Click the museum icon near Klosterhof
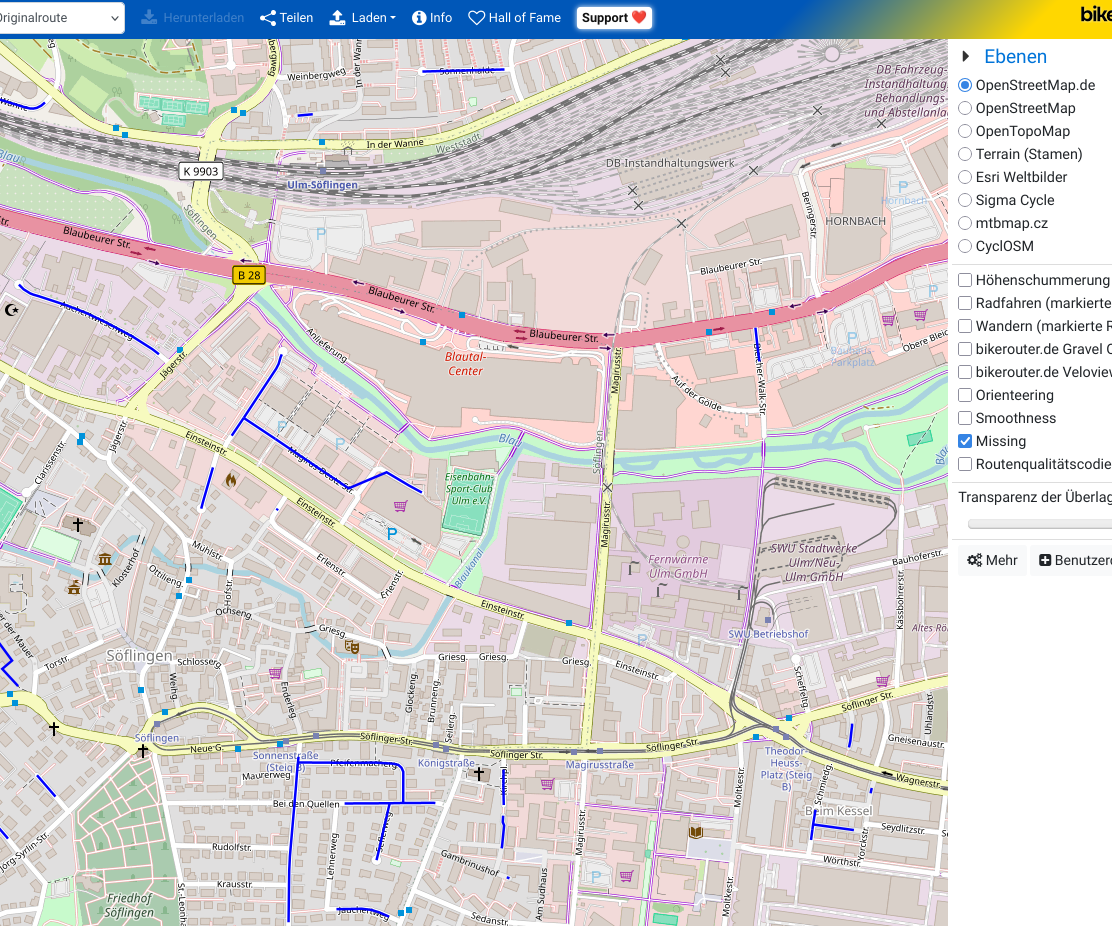Image resolution: width=1112 pixels, height=926 pixels. click(105, 557)
